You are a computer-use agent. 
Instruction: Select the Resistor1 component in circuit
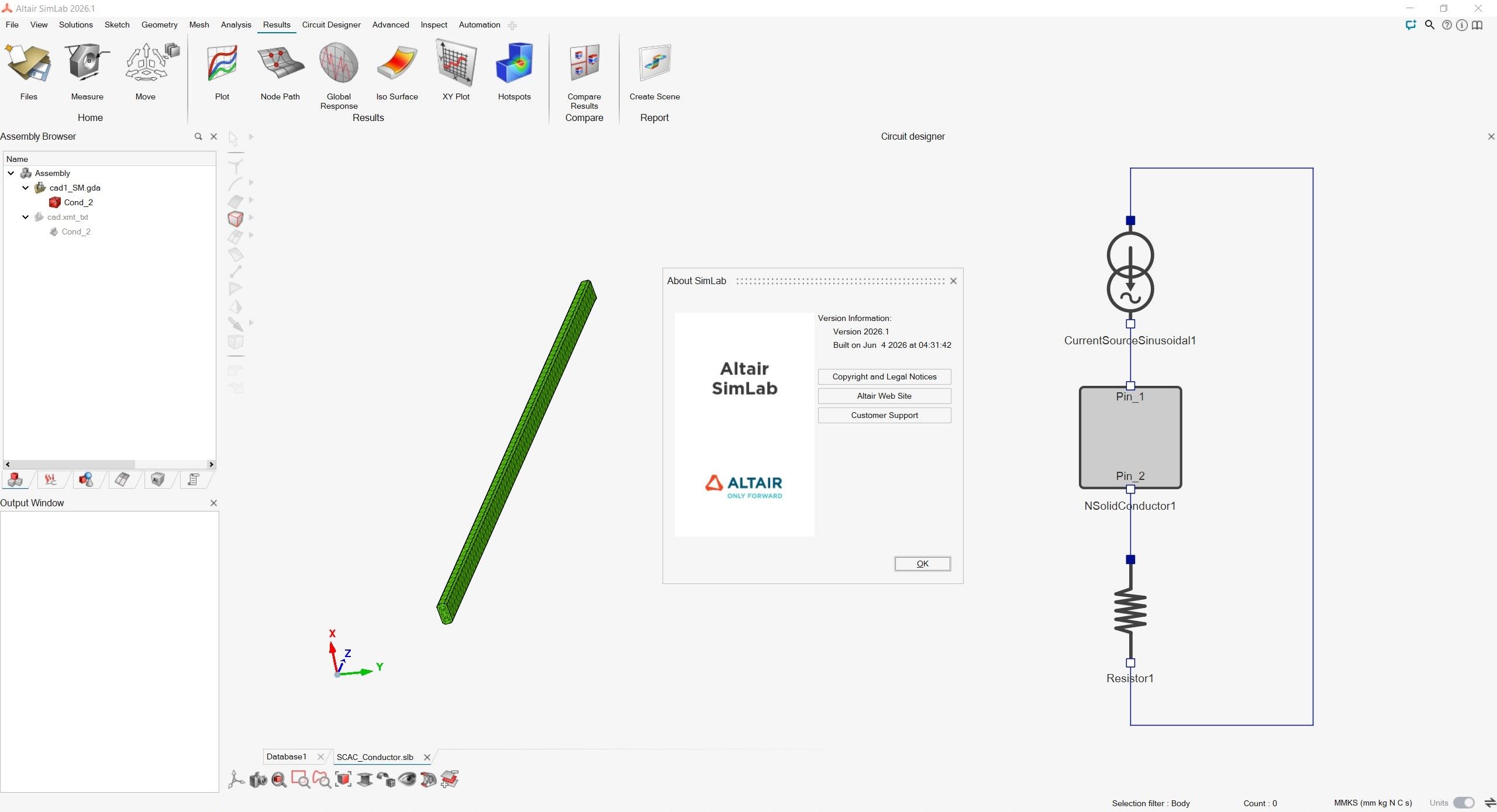[x=1130, y=611]
